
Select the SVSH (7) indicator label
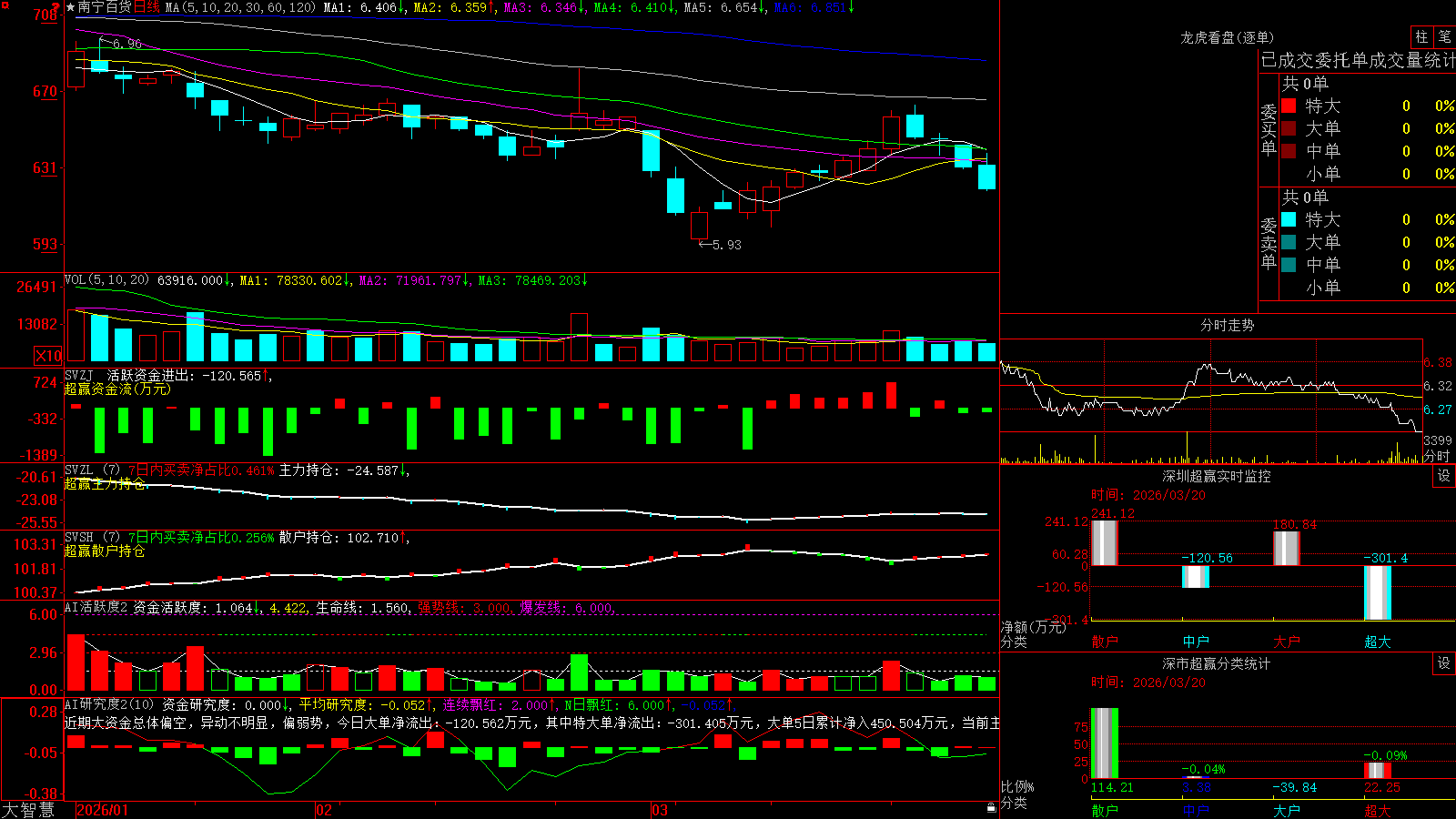(x=92, y=538)
